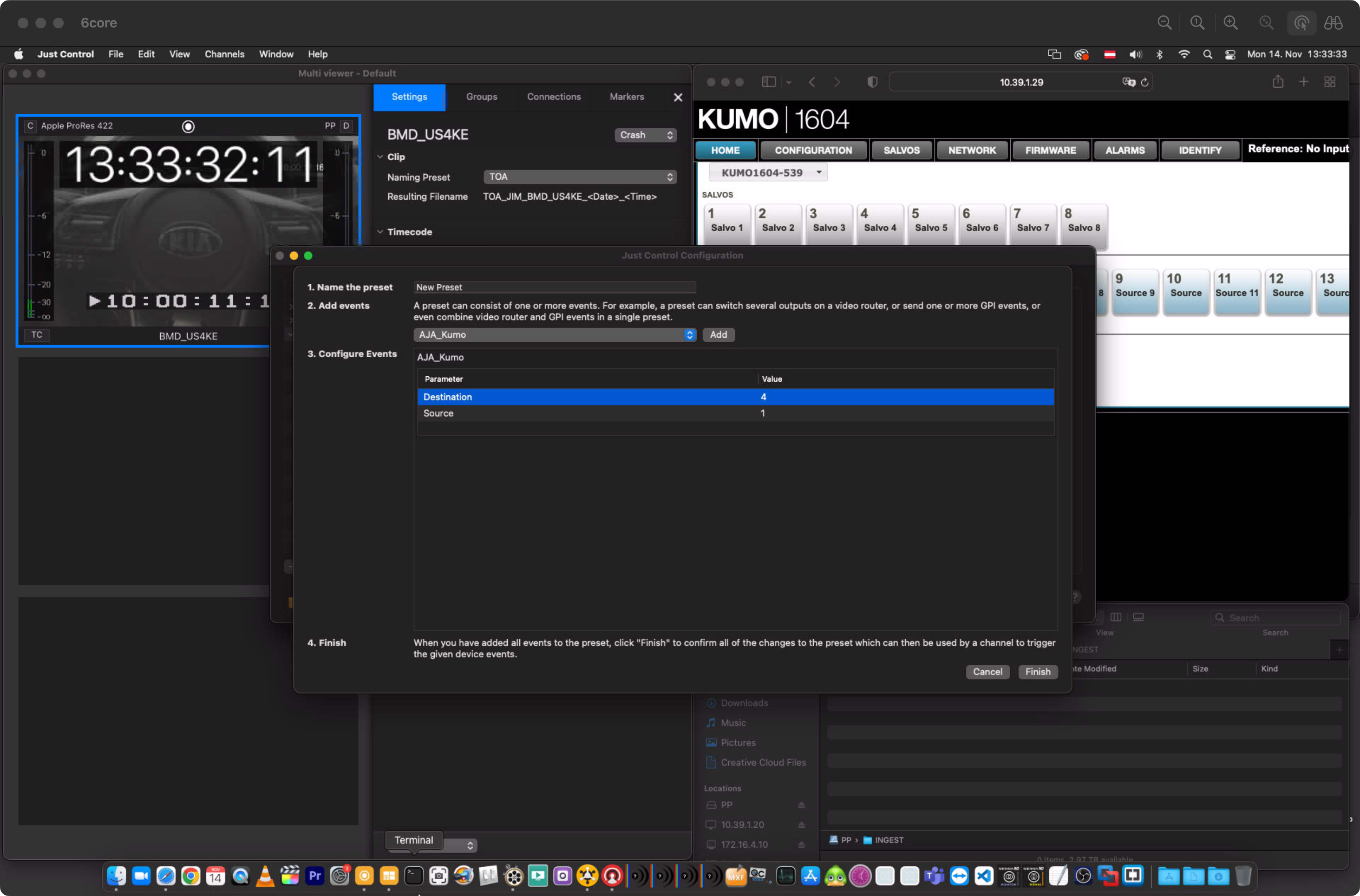Open the volume control in menu bar

(x=1135, y=54)
